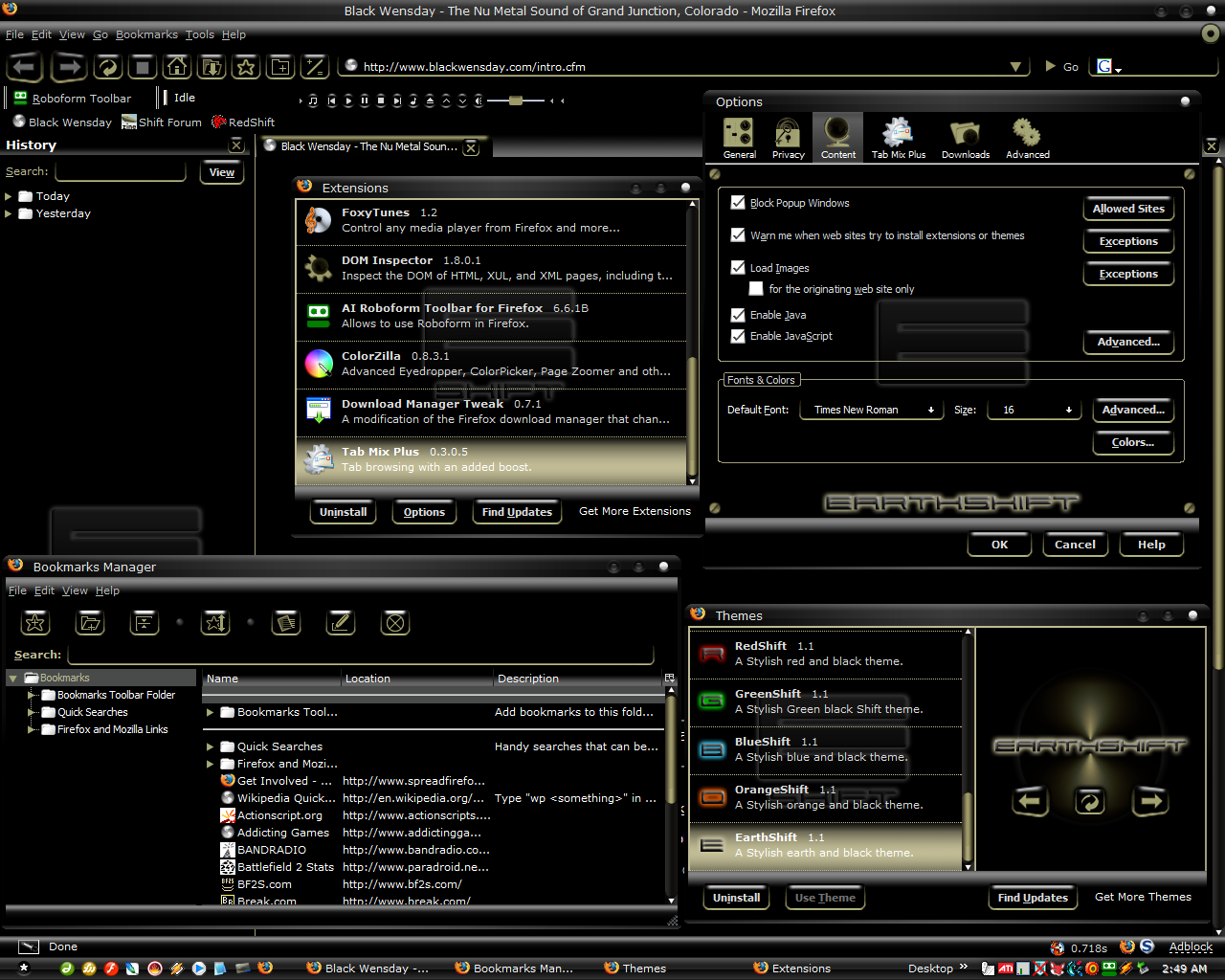Open the Default Font dropdown
The width and height of the screenshot is (1225, 980).
(872, 410)
